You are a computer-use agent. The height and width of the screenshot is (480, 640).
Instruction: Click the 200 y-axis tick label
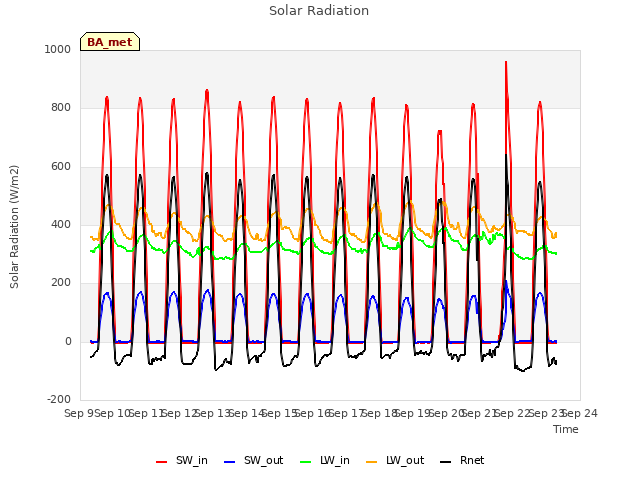tap(61, 282)
